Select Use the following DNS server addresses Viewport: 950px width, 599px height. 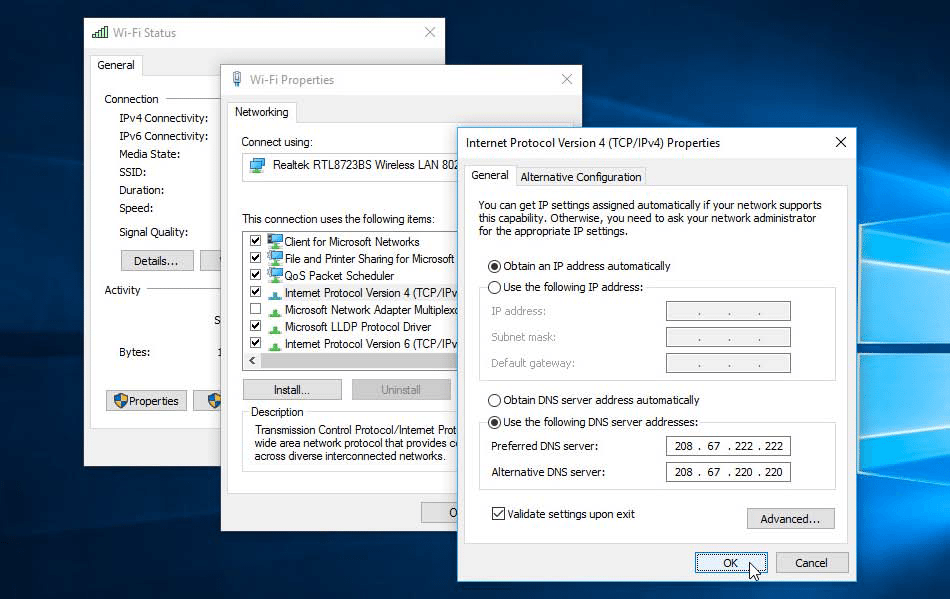(x=494, y=422)
